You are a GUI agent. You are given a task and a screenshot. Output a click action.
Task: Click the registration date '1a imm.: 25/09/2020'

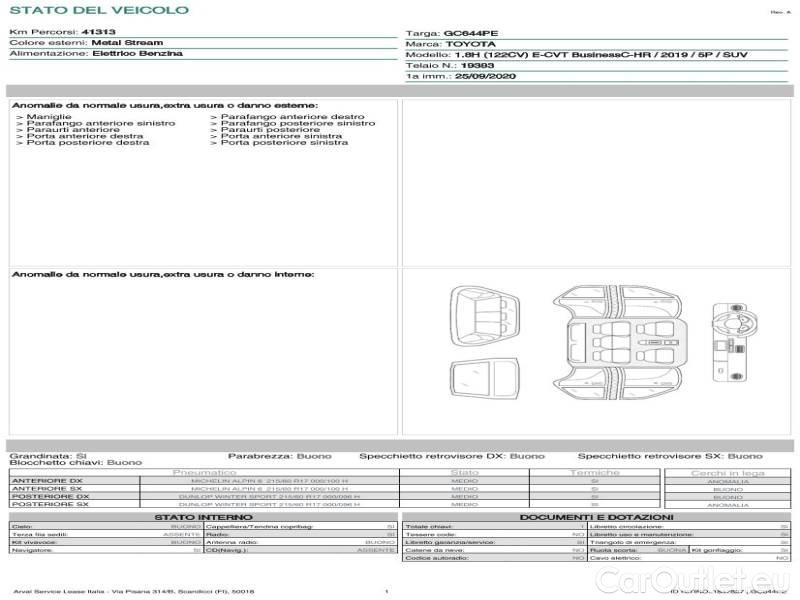[461, 76]
